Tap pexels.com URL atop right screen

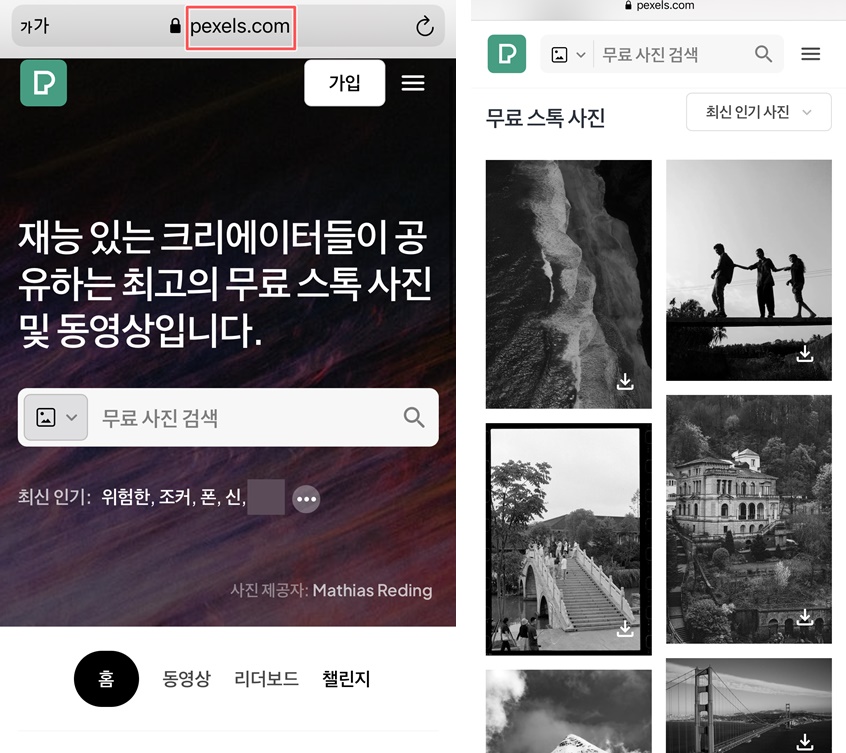point(665,5)
